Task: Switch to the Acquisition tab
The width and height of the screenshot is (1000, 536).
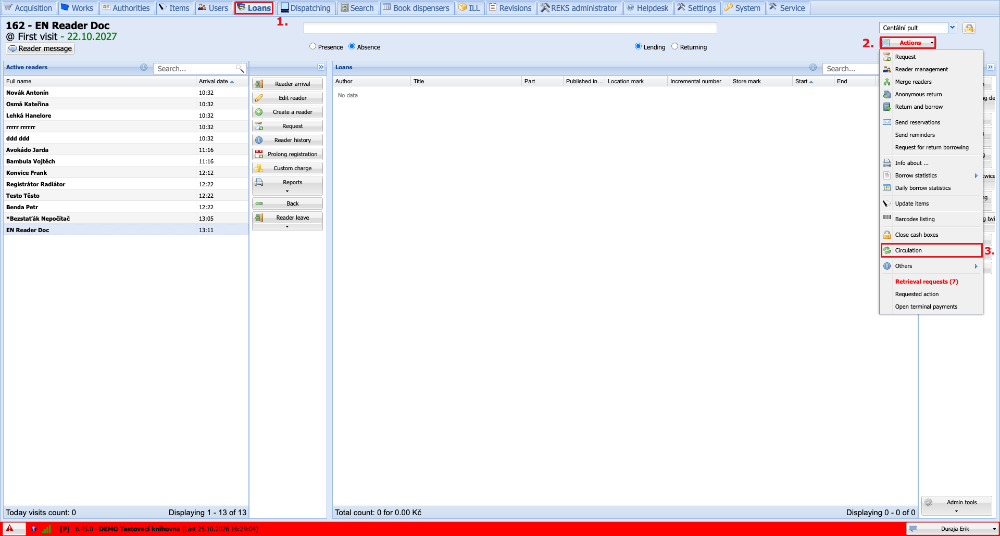Action: (x=28, y=8)
